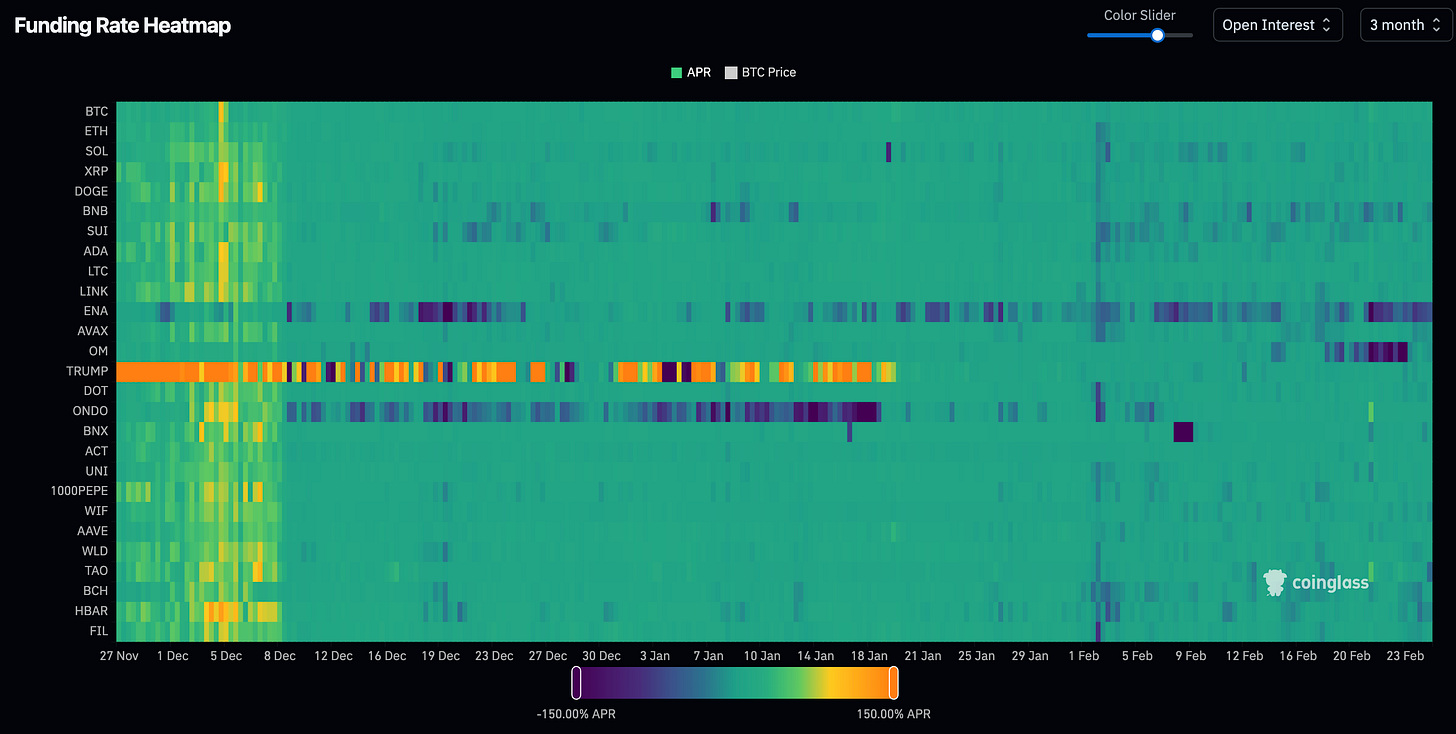Click the 150.00% APR scale label
The image size is (1456, 734).
coord(893,714)
